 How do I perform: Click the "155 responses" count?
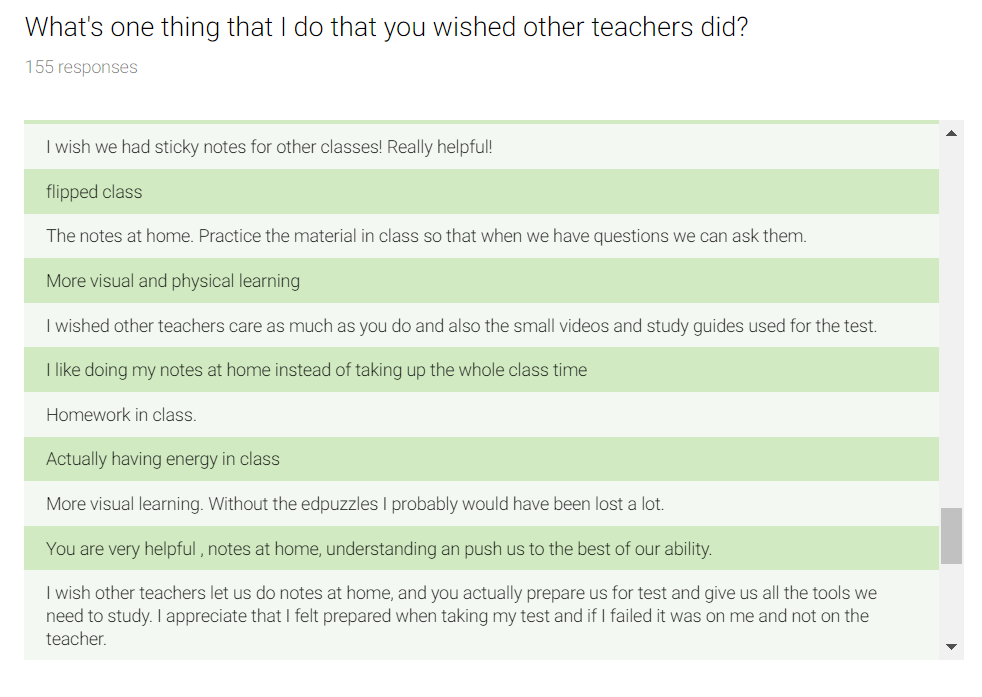(x=81, y=67)
